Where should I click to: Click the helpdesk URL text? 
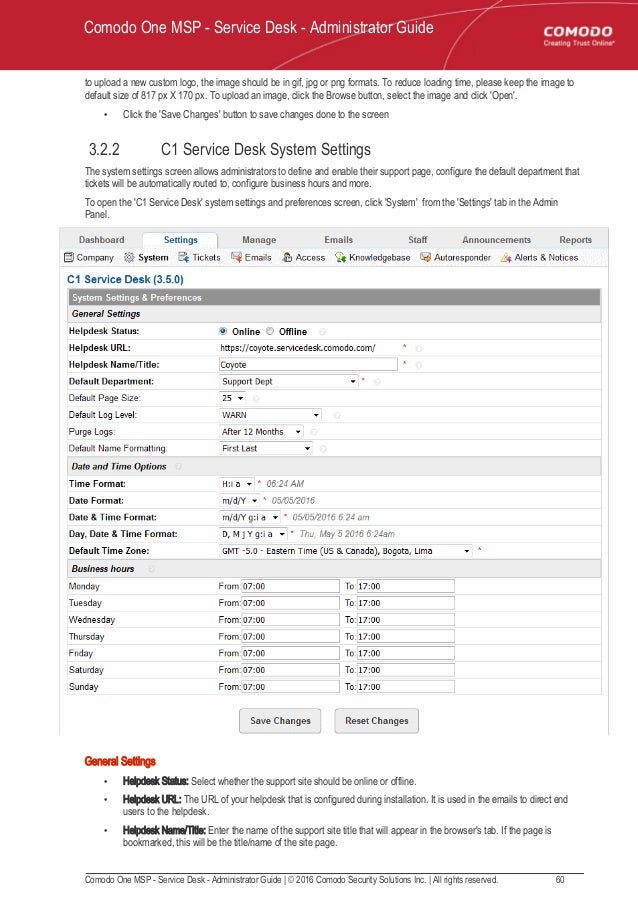[298, 348]
